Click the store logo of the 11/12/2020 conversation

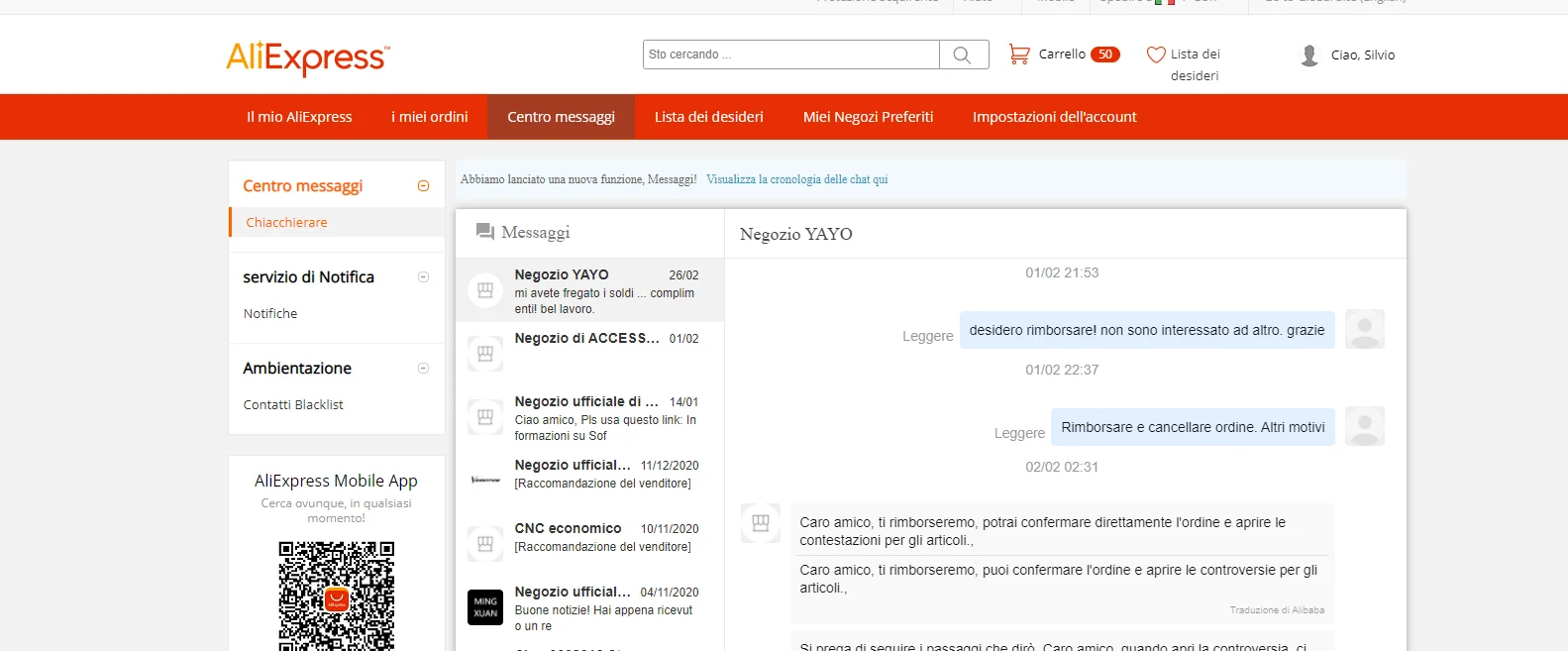pyautogui.click(x=485, y=481)
